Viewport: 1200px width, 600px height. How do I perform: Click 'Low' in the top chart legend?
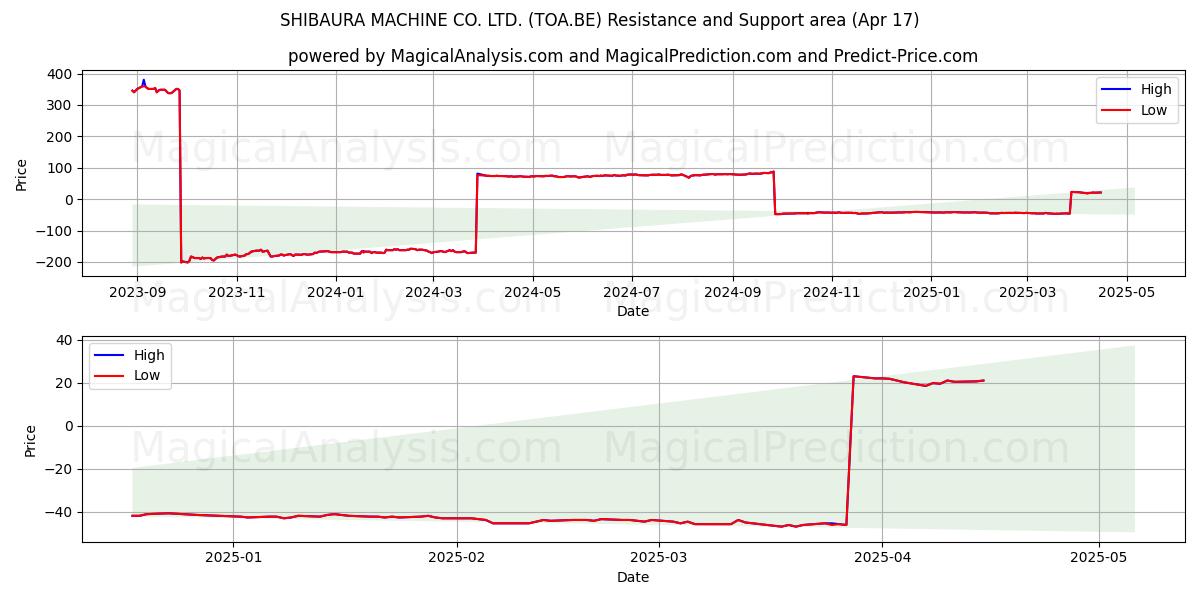[1154, 111]
